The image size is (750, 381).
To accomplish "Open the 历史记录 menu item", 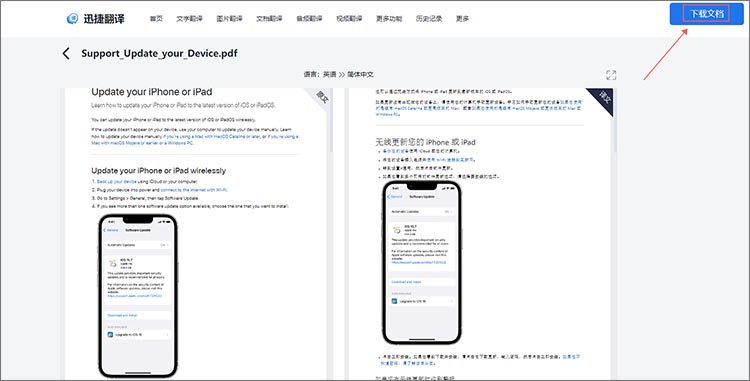I will click(x=429, y=19).
